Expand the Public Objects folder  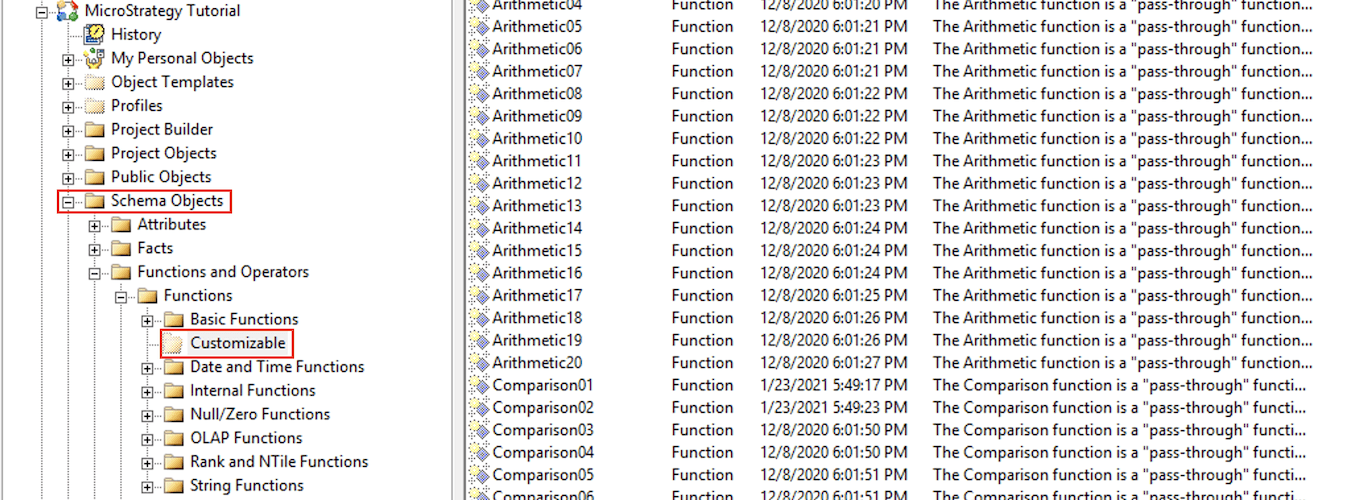click(68, 178)
